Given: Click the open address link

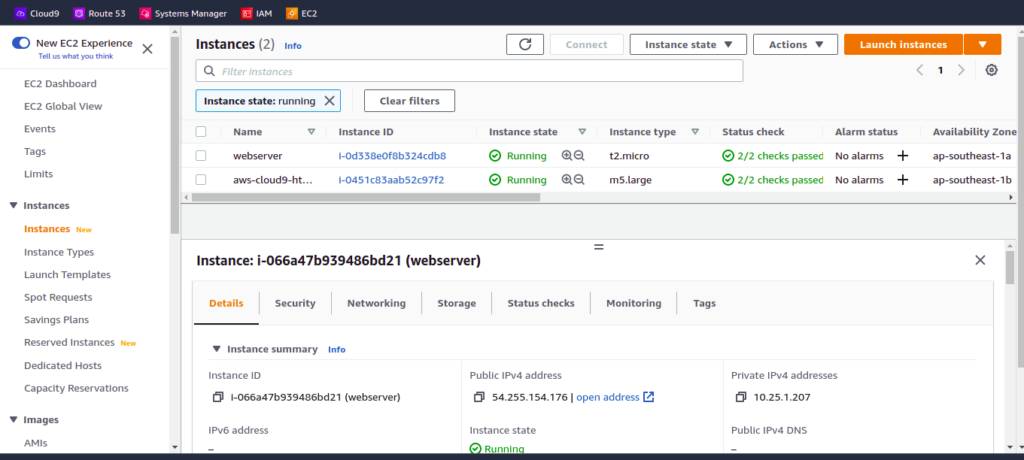Looking at the screenshot, I should 607,397.
